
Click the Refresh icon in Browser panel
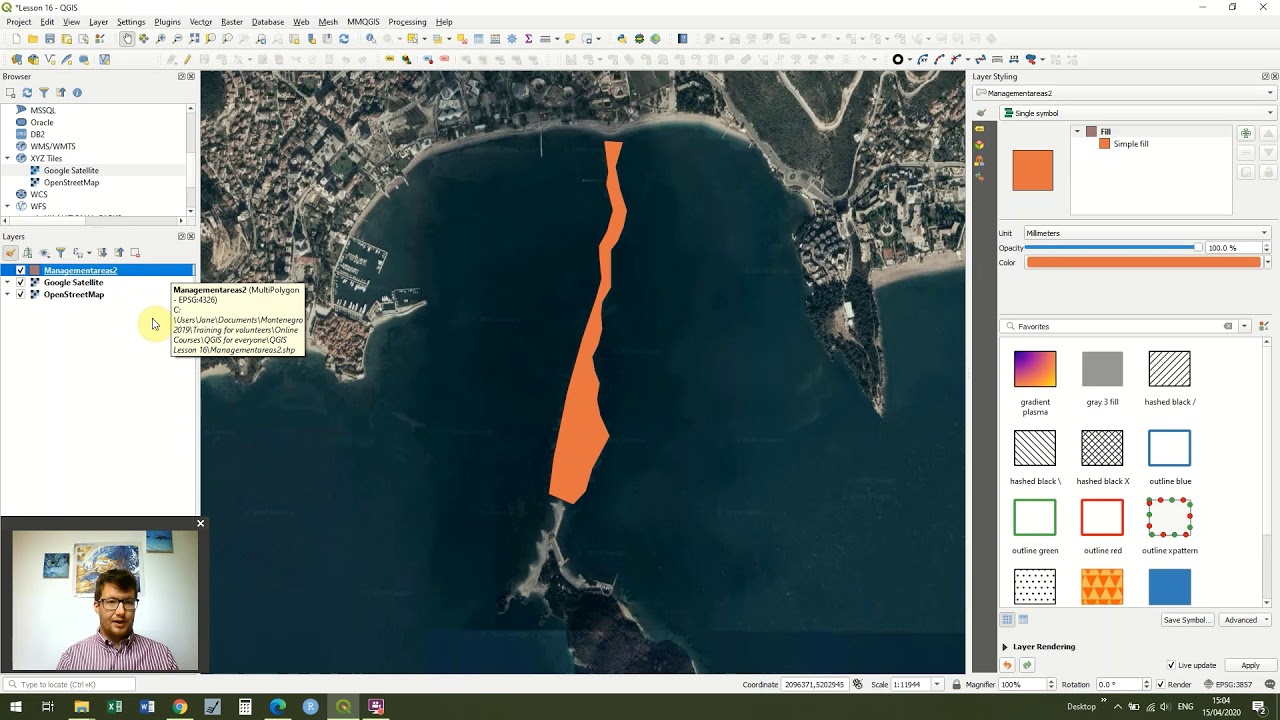(x=27, y=92)
